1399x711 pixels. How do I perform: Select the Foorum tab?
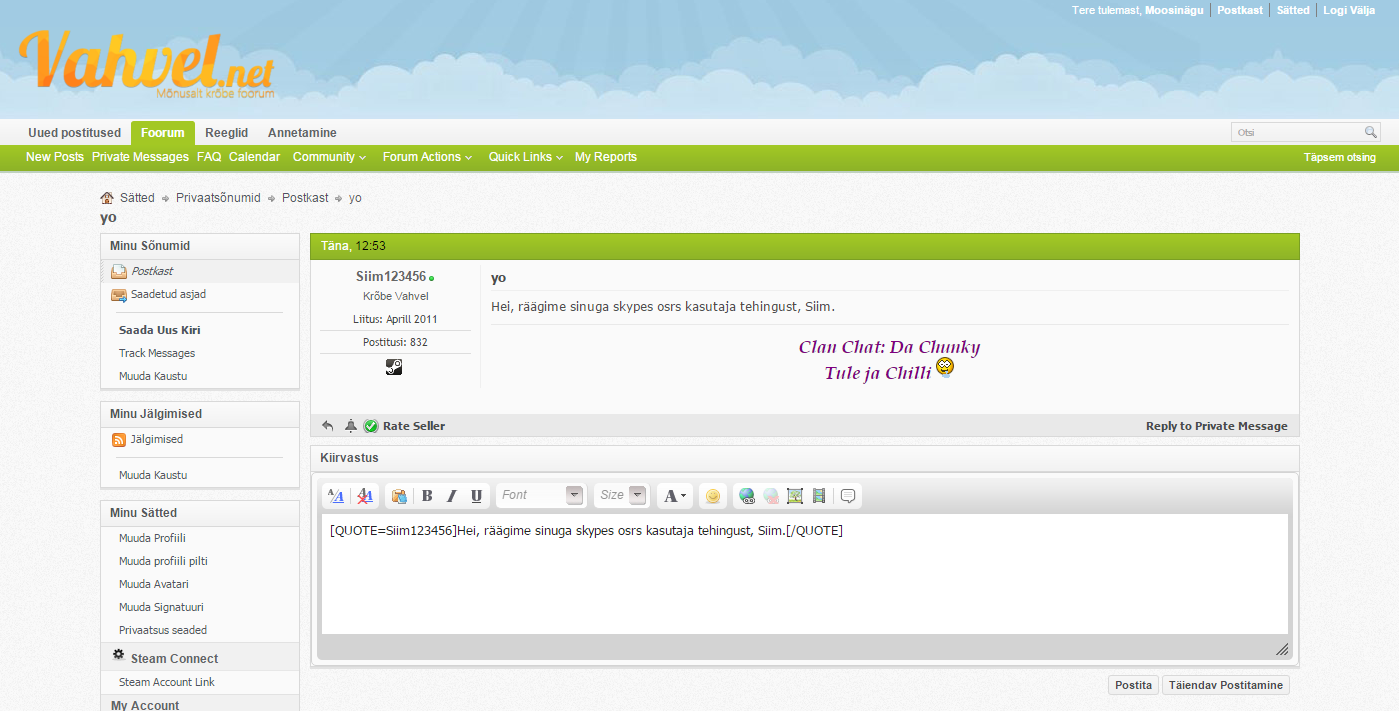coord(163,133)
